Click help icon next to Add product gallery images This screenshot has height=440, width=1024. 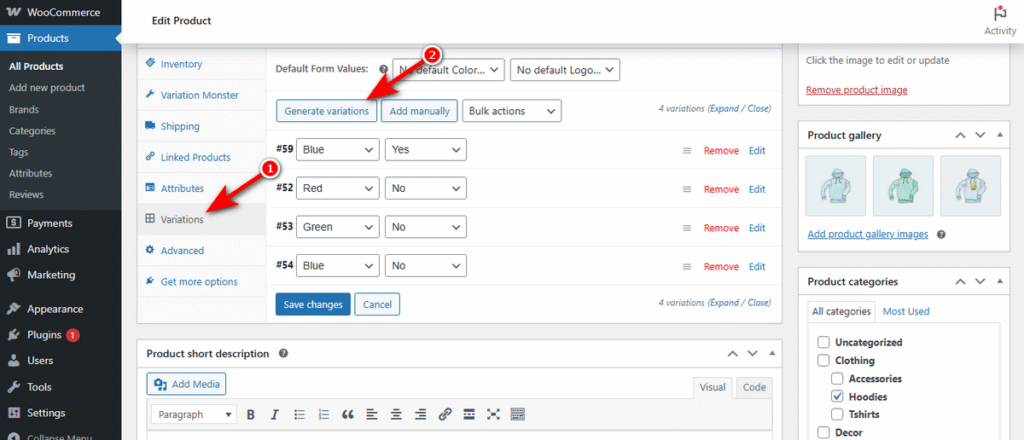pyautogui.click(x=941, y=234)
